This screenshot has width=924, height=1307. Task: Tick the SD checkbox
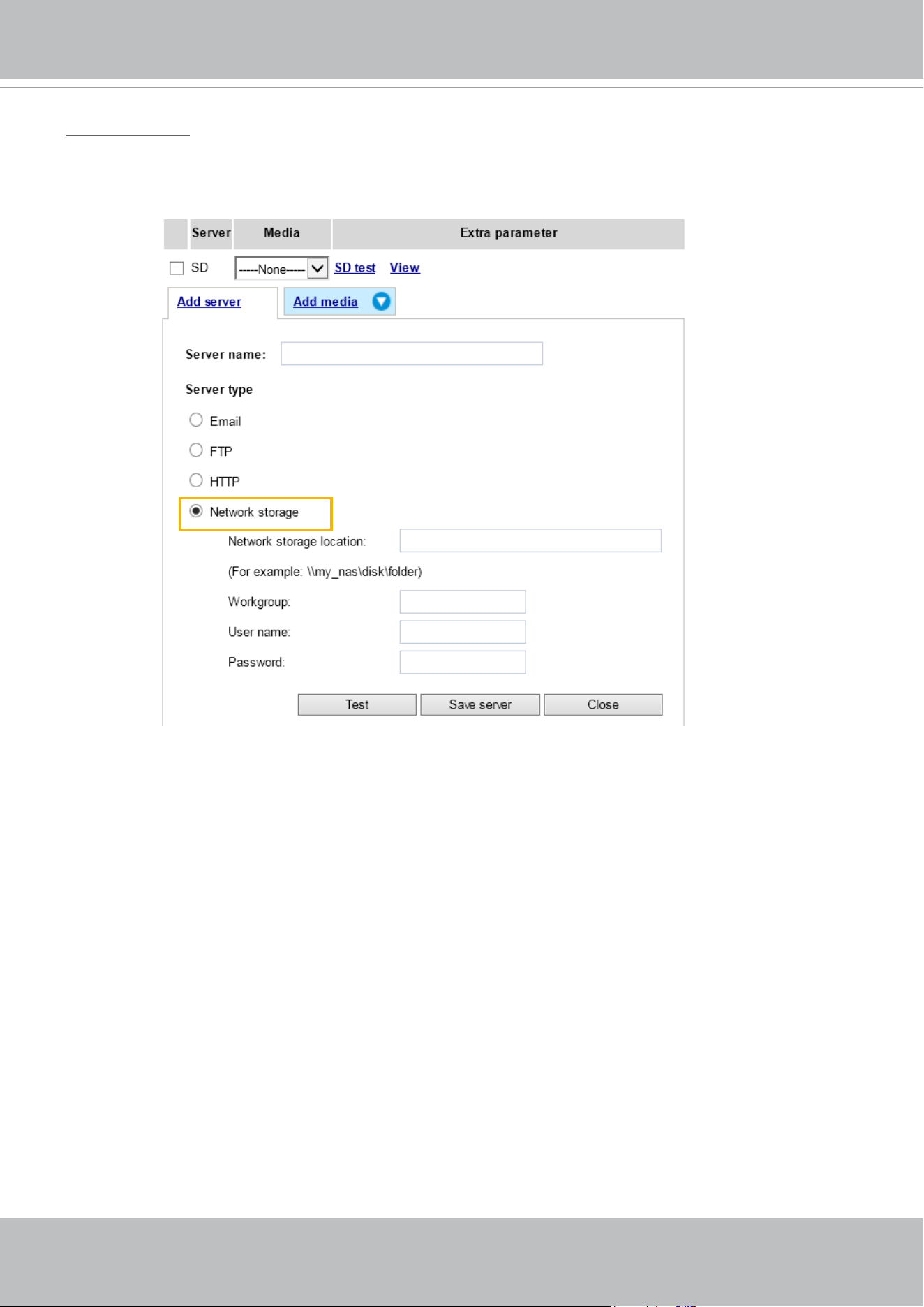[x=177, y=268]
